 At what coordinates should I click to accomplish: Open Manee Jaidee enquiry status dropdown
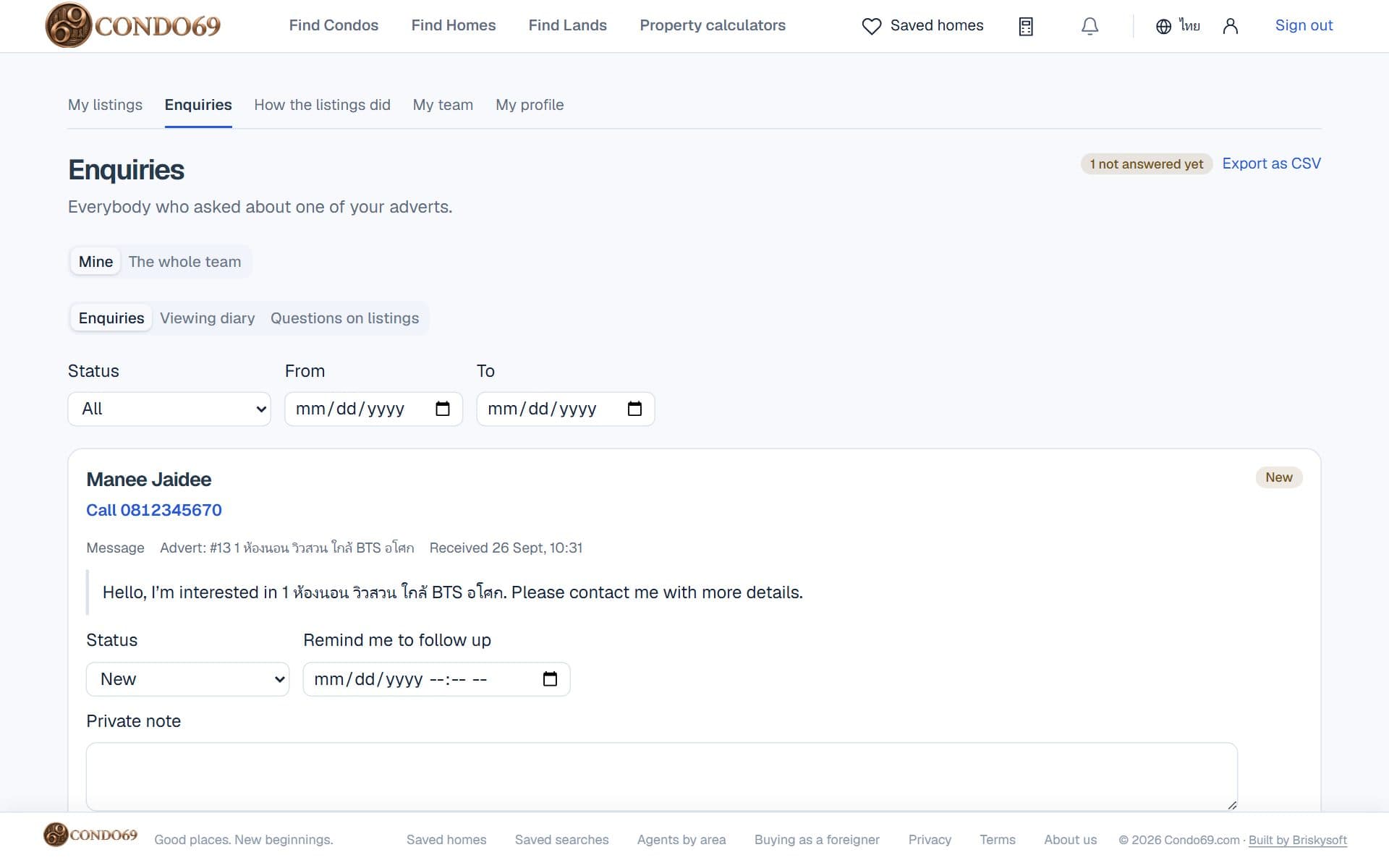click(187, 679)
